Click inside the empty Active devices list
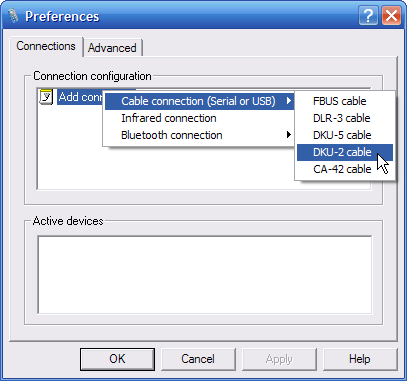Viewport: 407px width, 381px height. (x=205, y=275)
